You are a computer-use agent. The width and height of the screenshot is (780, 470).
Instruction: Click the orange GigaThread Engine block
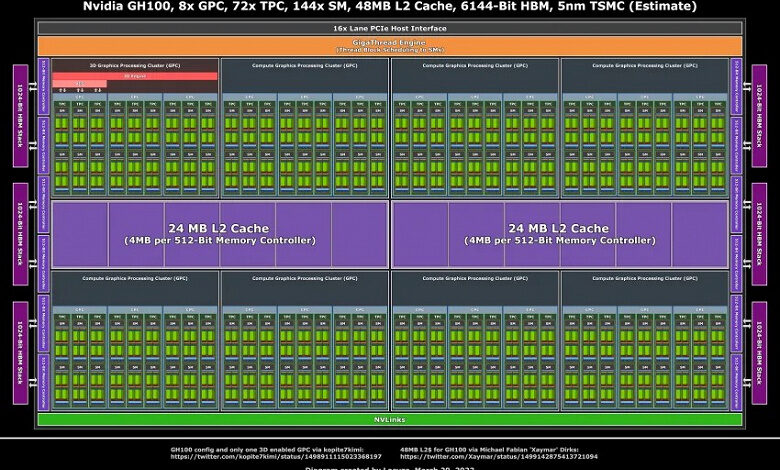(x=390, y=46)
